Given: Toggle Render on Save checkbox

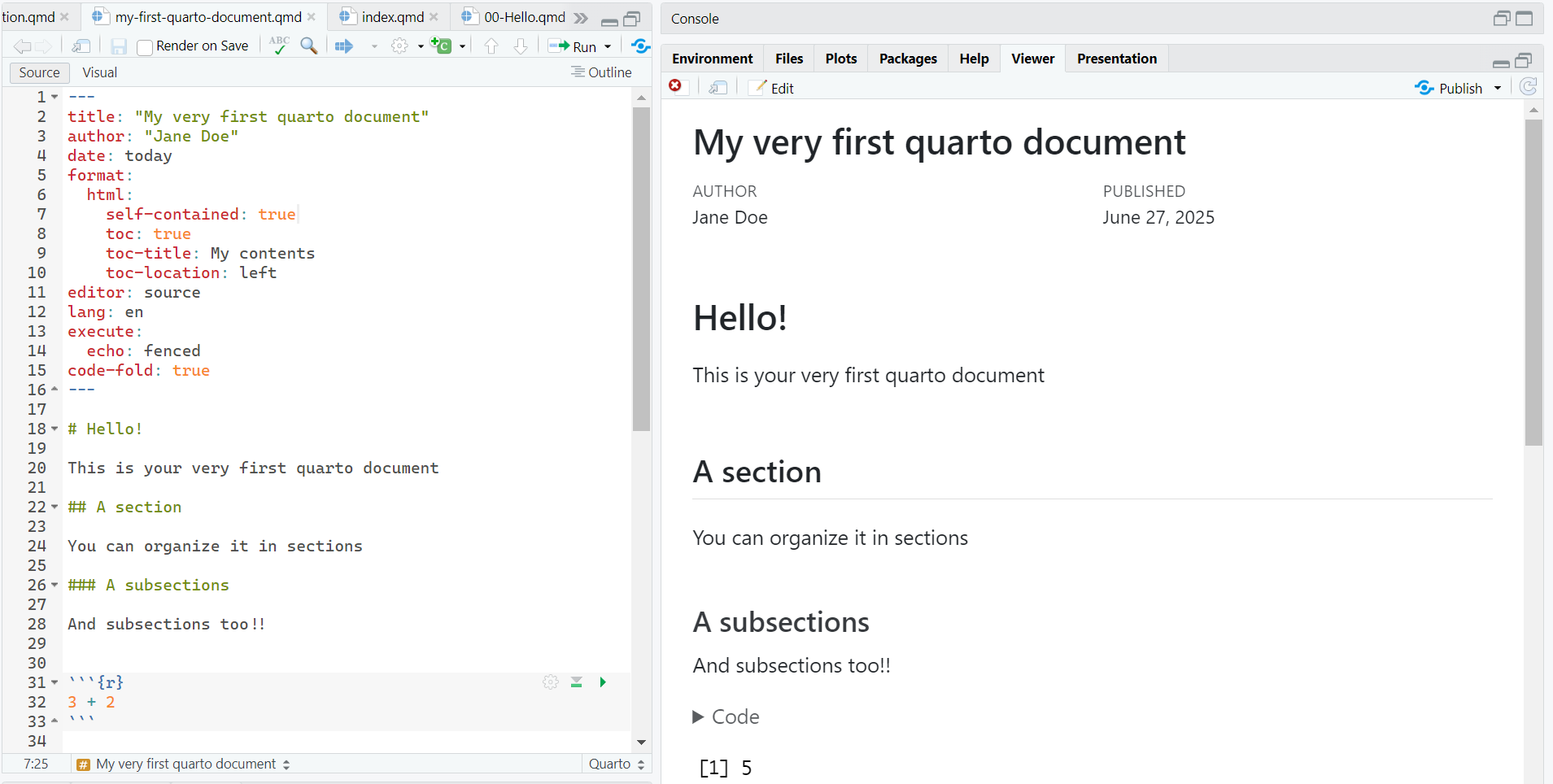Looking at the screenshot, I should tap(145, 47).
